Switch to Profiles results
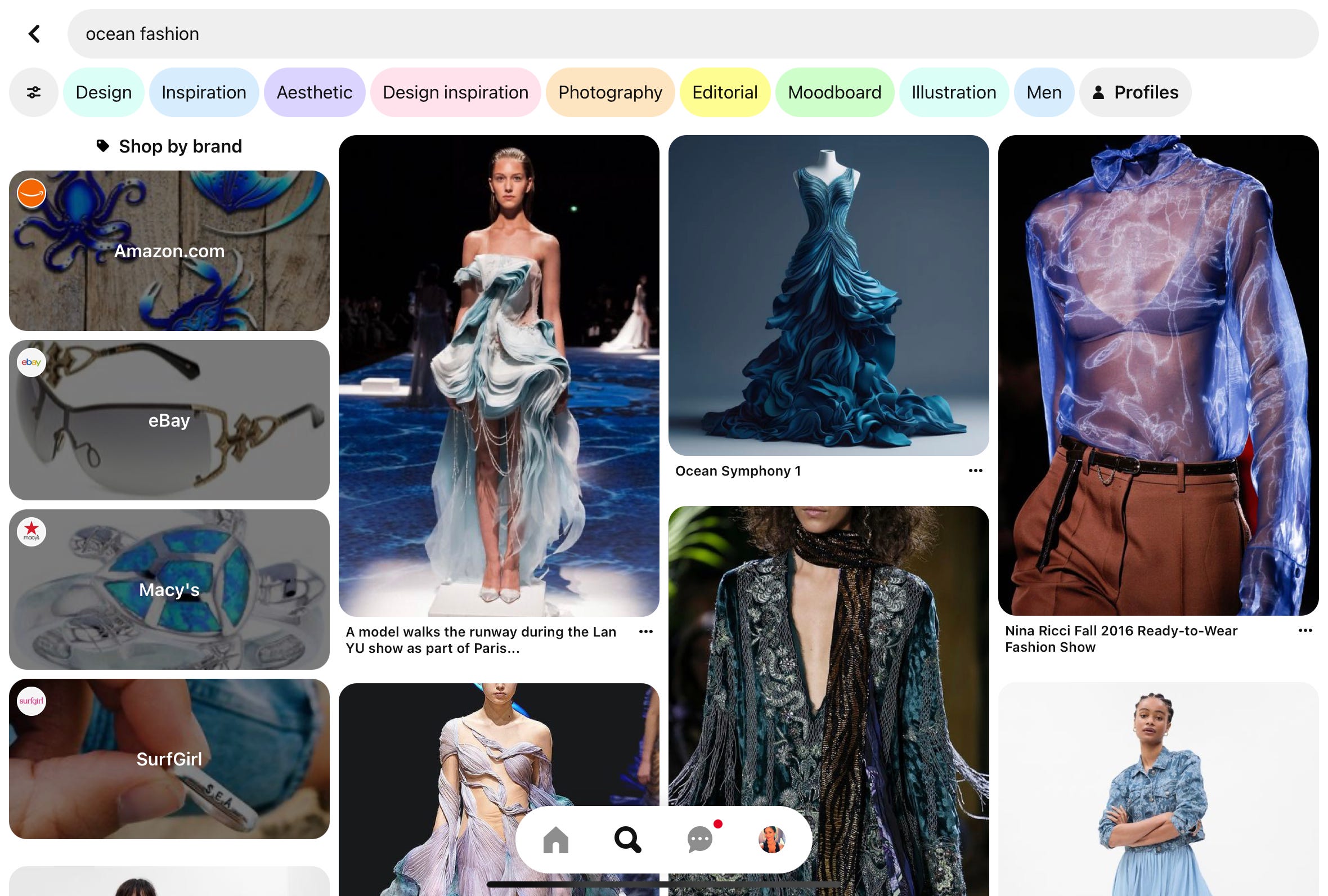This screenshot has height=896, width=1328. pos(1135,92)
